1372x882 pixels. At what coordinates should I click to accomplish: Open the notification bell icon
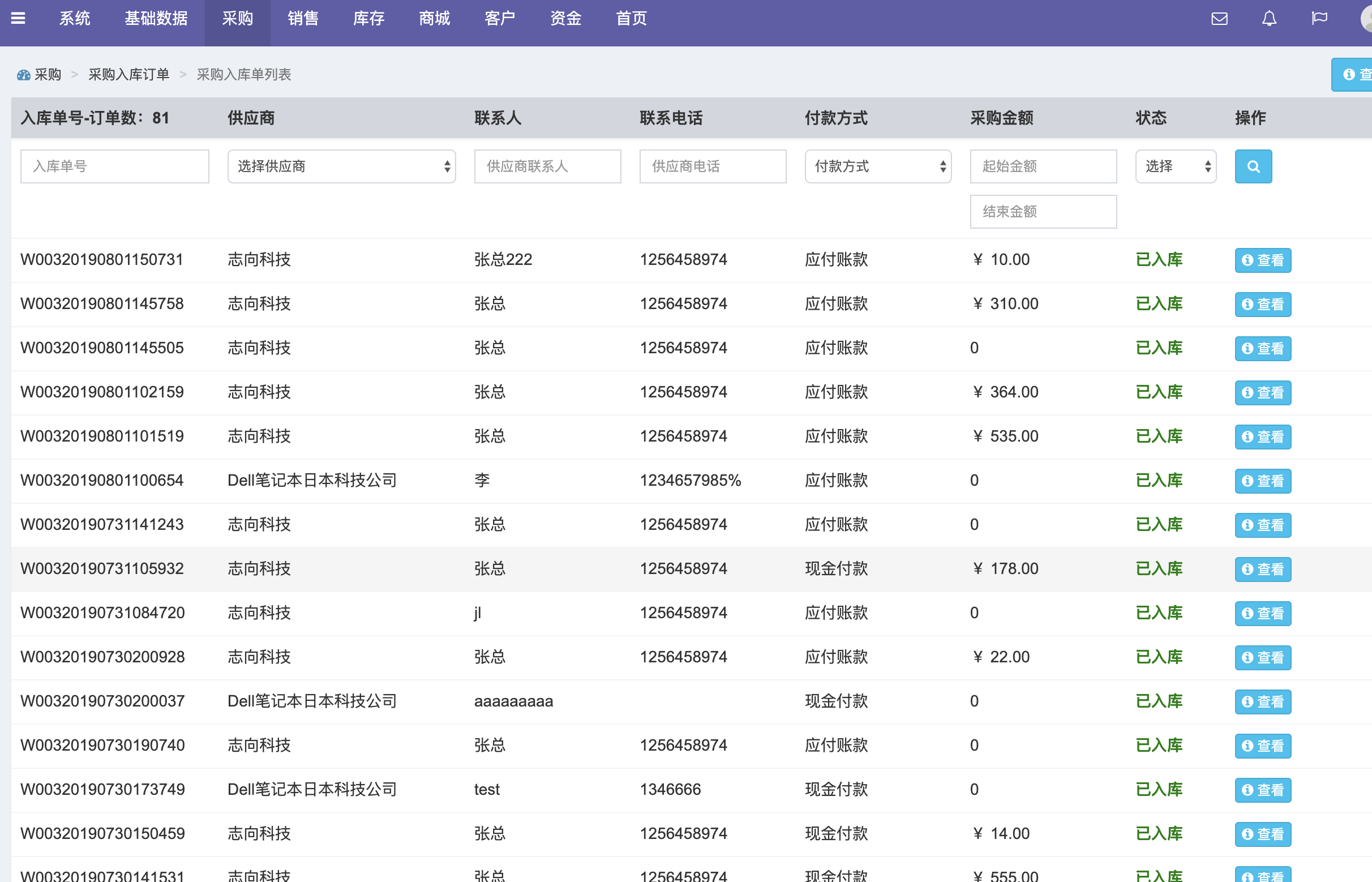click(x=1270, y=18)
